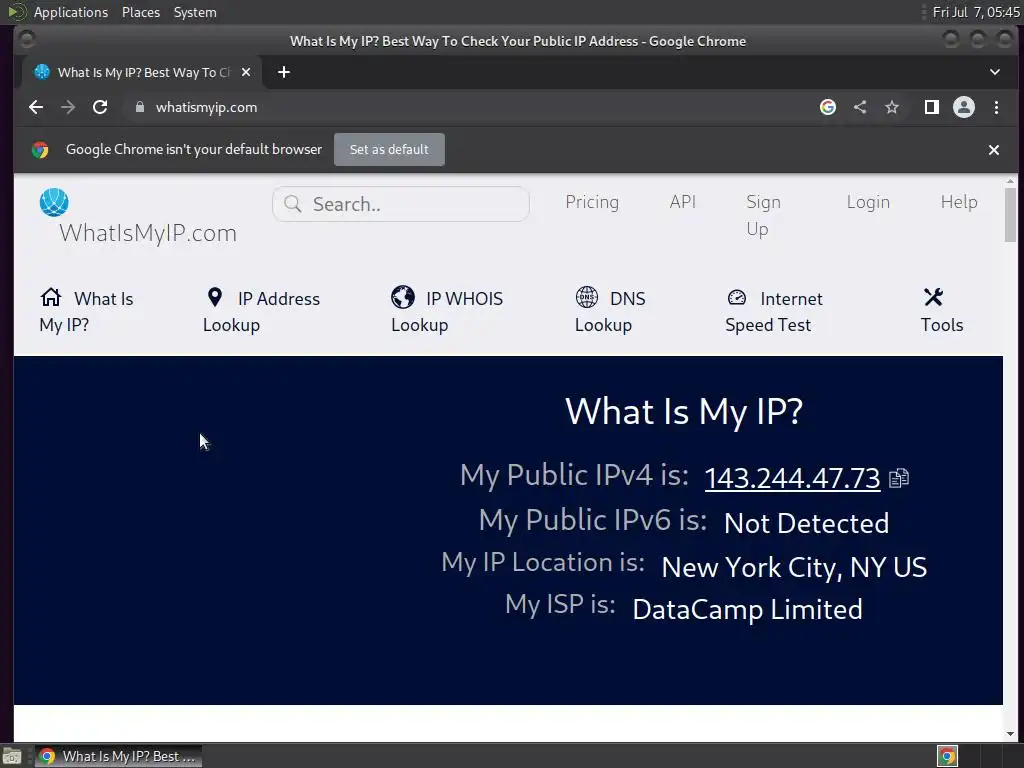Click the house icon for What Is My IP
Screen dimensions: 1024x768
(51, 297)
